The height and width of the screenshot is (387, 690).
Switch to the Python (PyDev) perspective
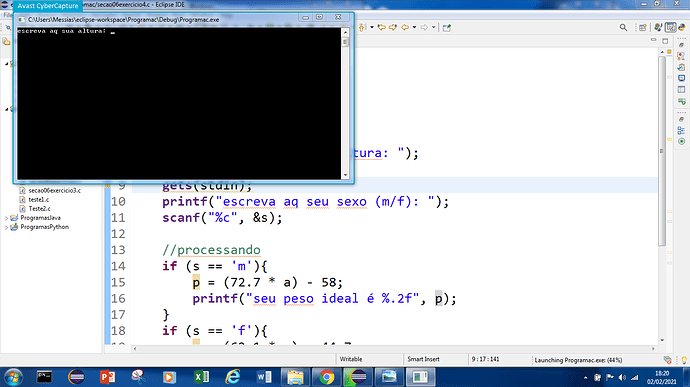[681, 28]
